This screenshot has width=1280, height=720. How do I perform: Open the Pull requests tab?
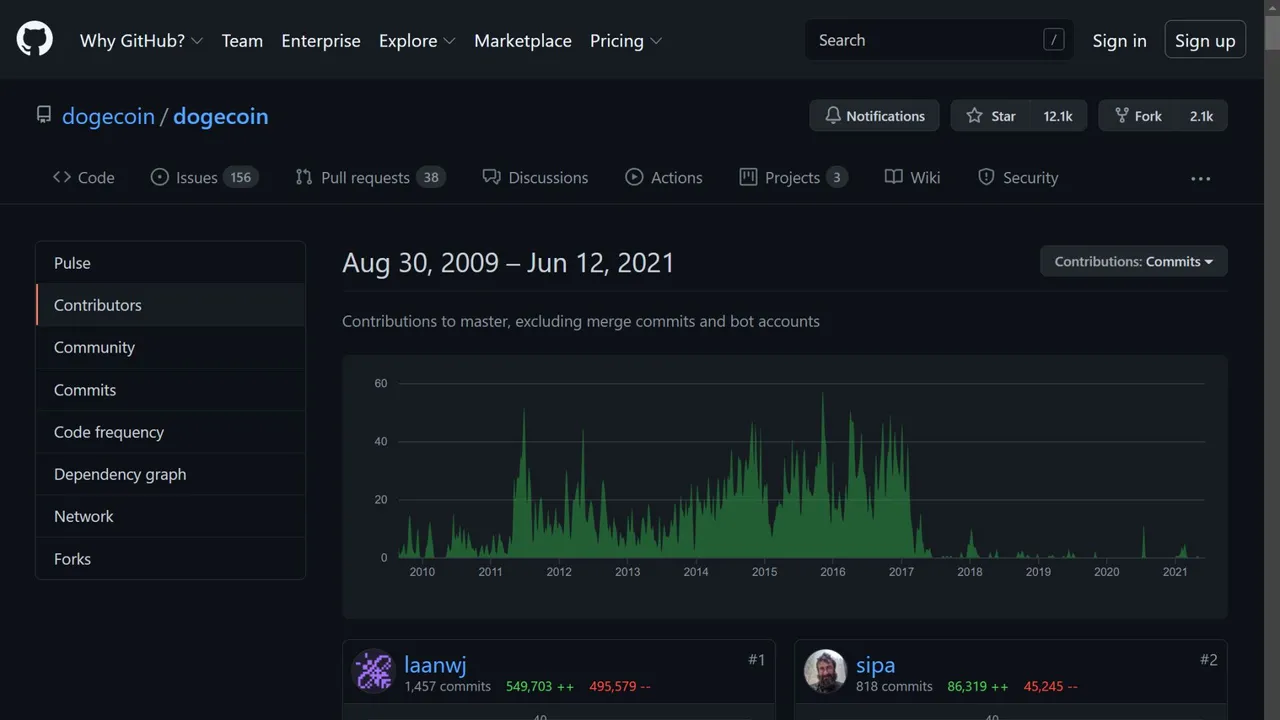coord(370,177)
